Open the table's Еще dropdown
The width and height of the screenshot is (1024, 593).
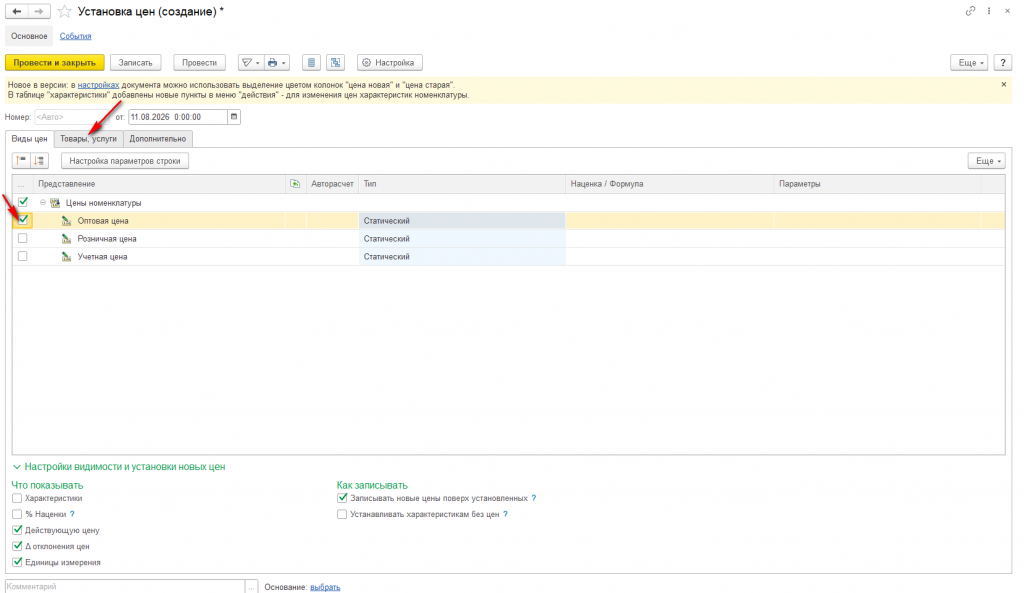tap(987, 161)
